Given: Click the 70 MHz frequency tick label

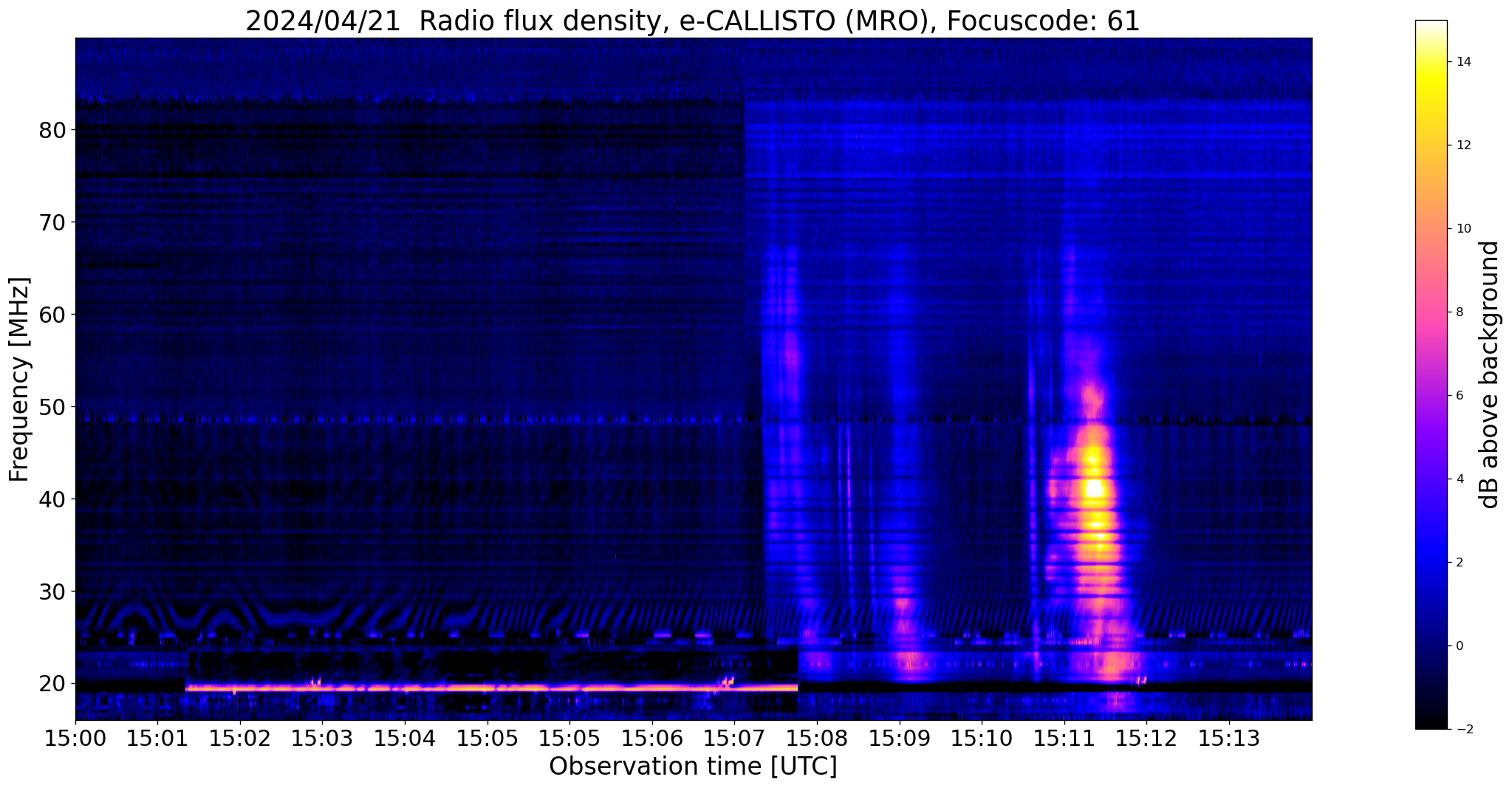Looking at the screenshot, I should [x=52, y=222].
